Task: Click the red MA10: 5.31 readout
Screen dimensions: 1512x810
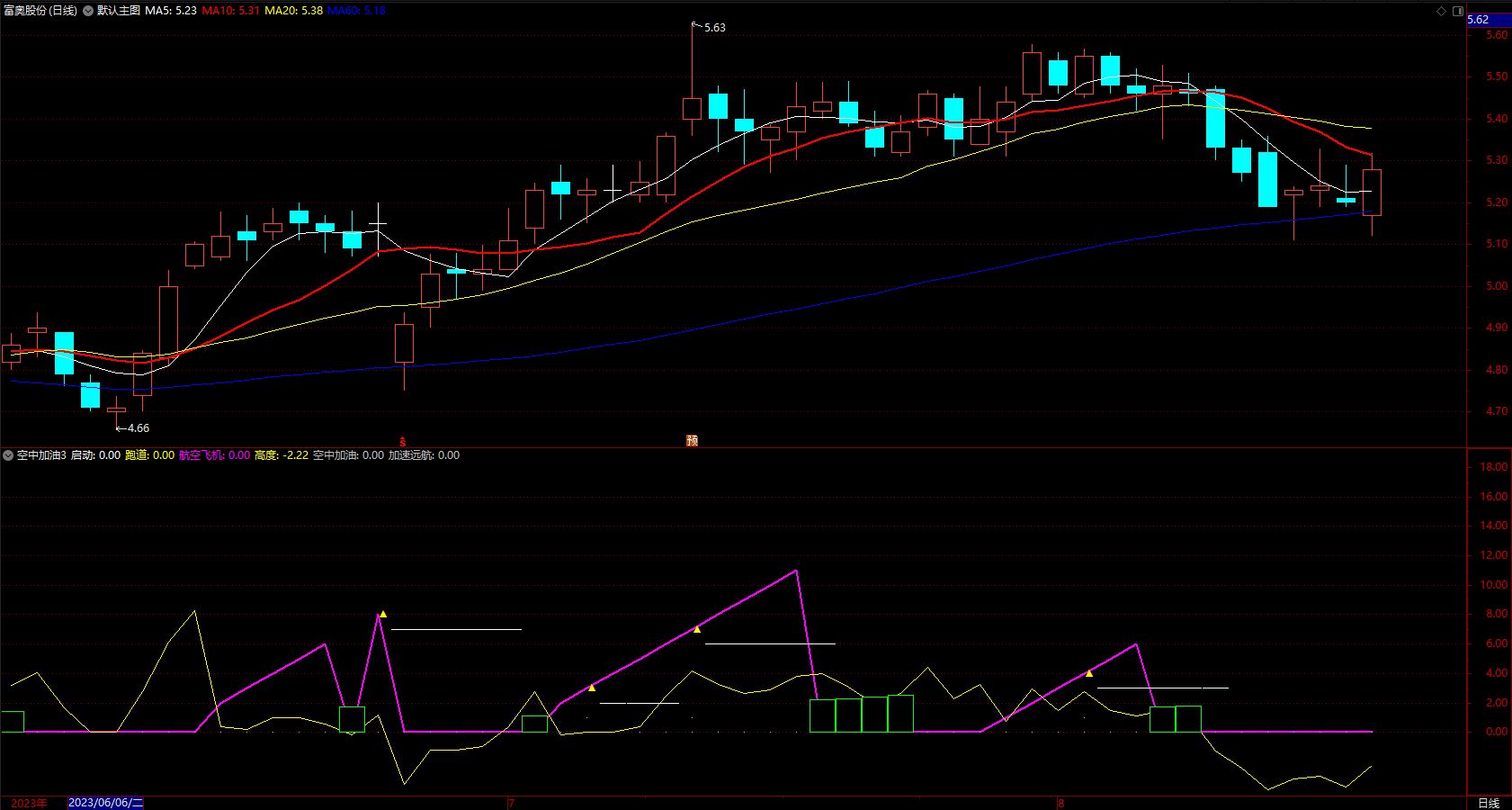Action: [x=231, y=11]
